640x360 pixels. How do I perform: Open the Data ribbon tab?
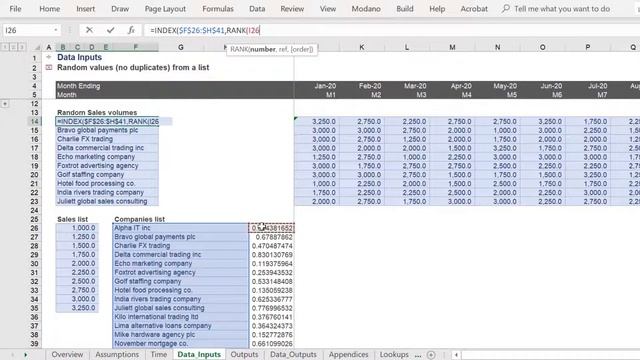click(x=257, y=9)
